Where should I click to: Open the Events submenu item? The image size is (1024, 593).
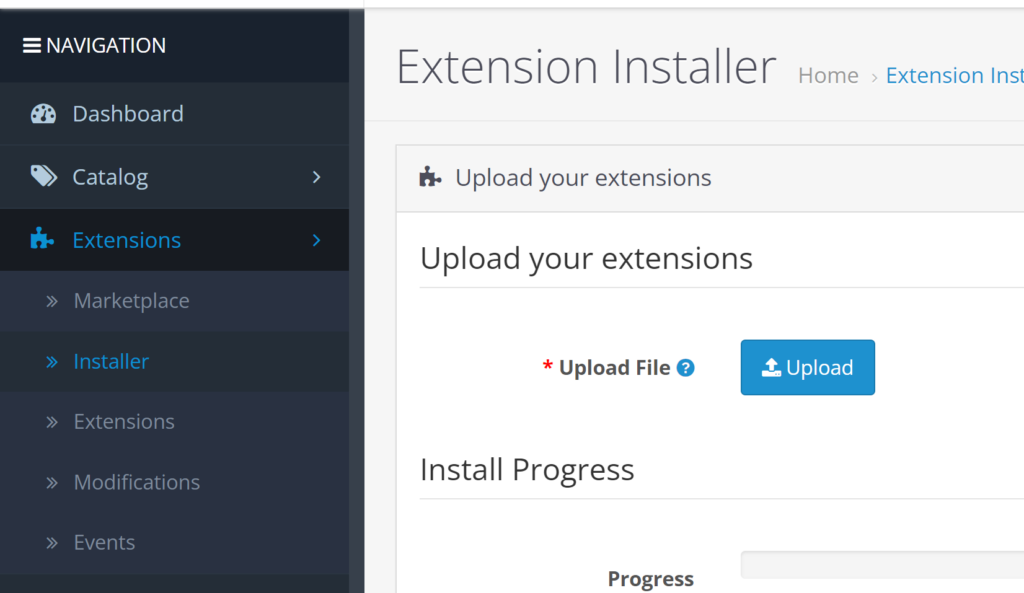click(174, 543)
